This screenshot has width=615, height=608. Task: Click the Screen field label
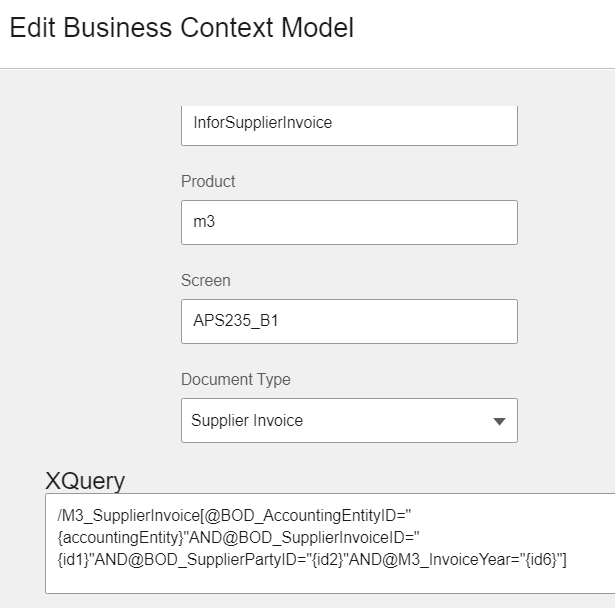205,281
